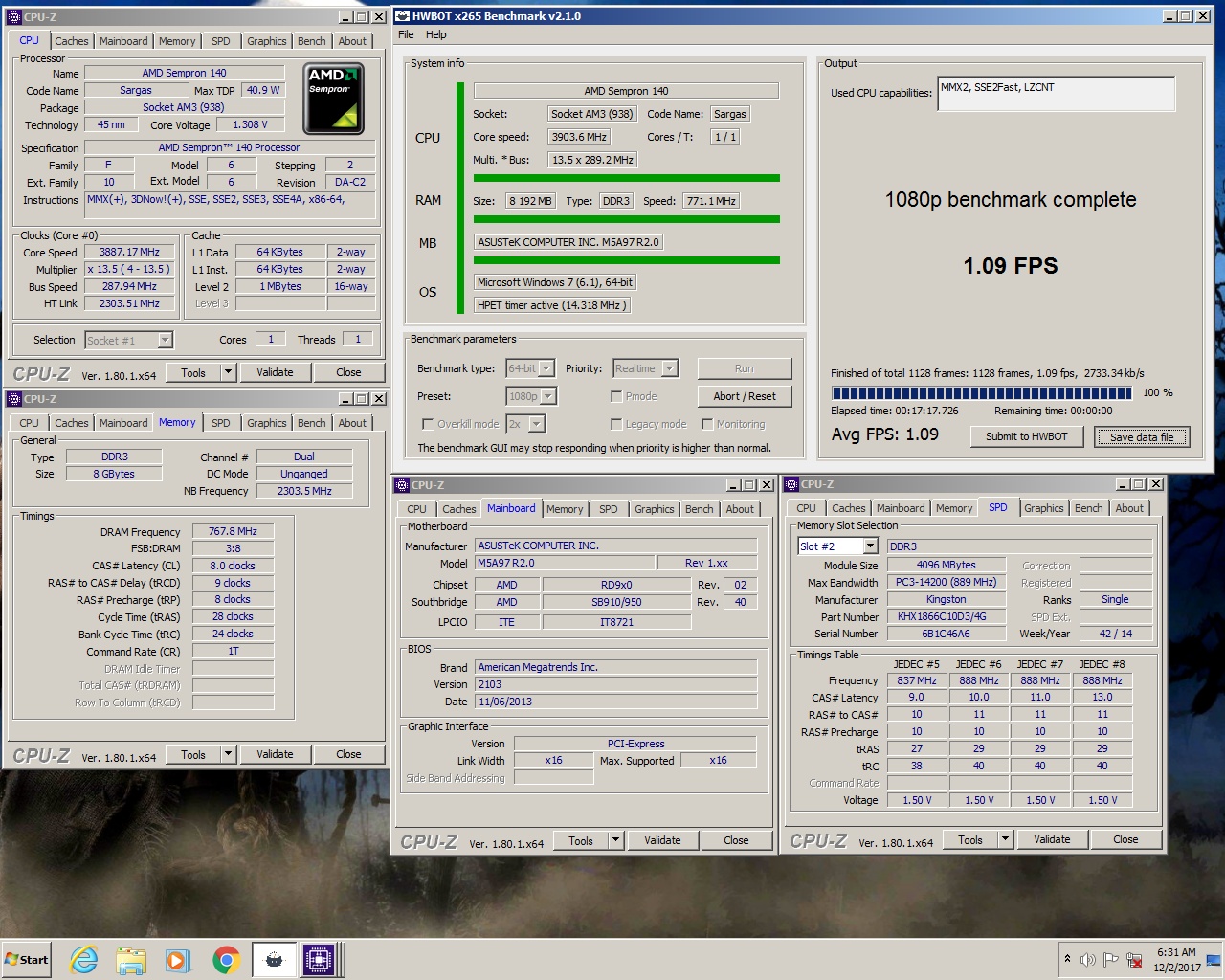Click title bar icon of CPU-Z CPU window

pyautogui.click(x=14, y=17)
